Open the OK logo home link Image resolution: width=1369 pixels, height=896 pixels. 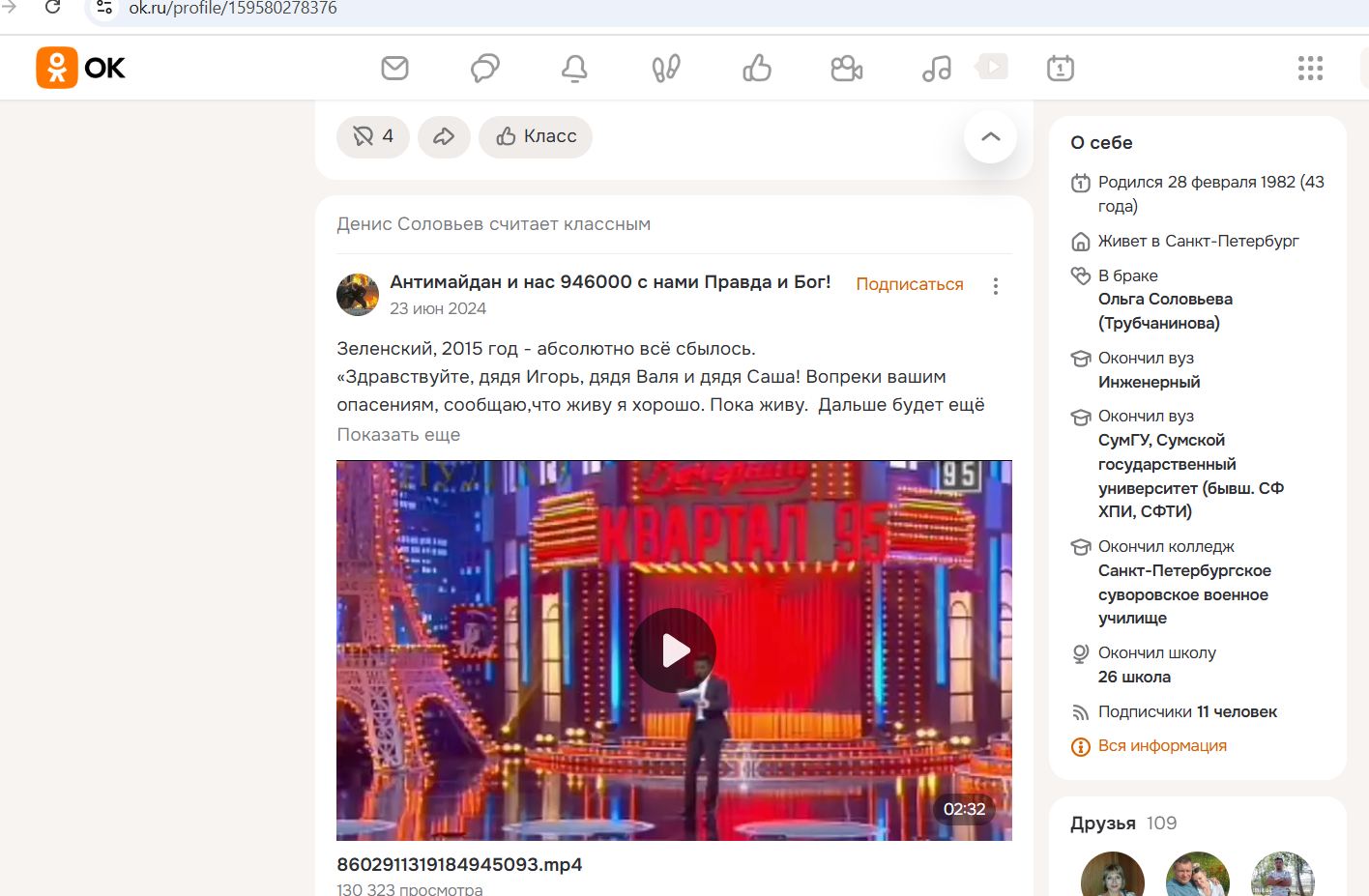81,68
